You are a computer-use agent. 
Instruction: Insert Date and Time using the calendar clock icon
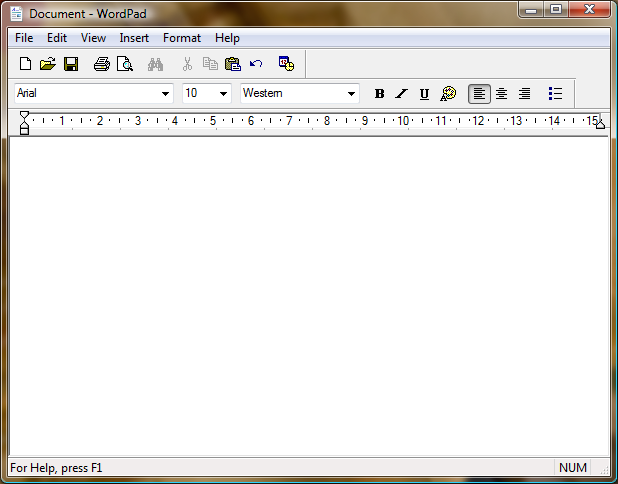[287, 63]
